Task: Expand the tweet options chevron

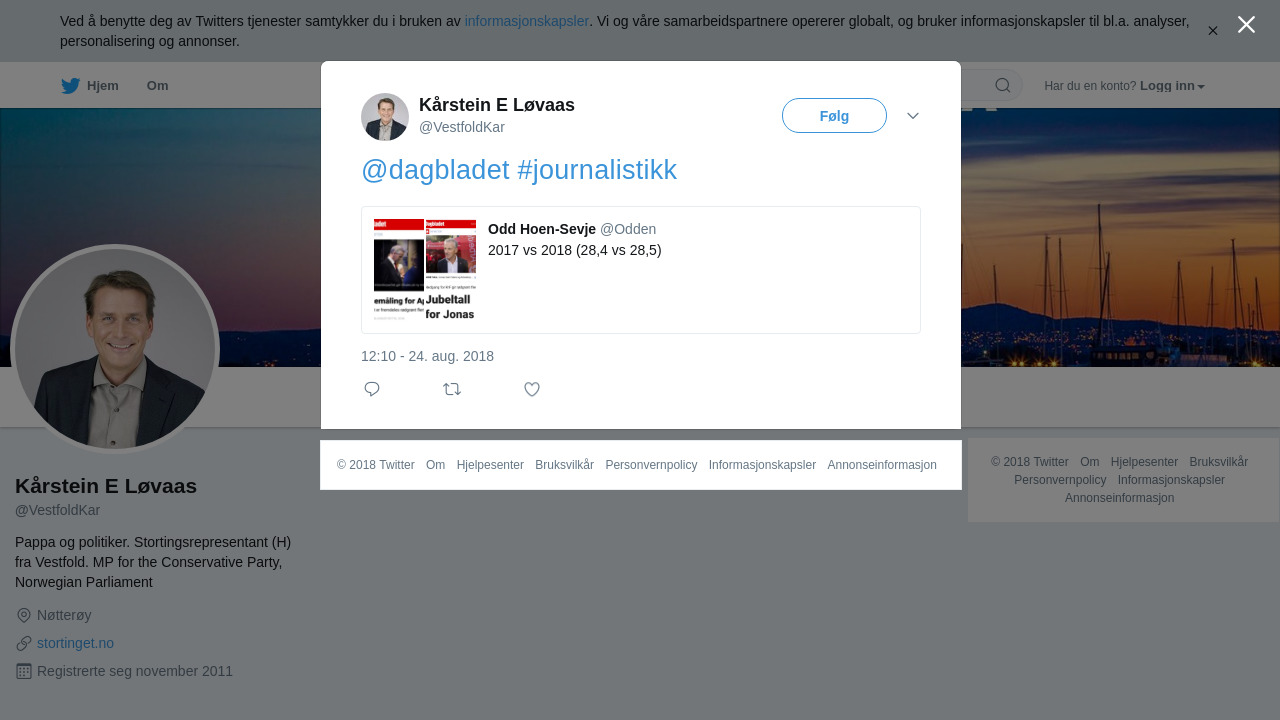Action: click(913, 116)
